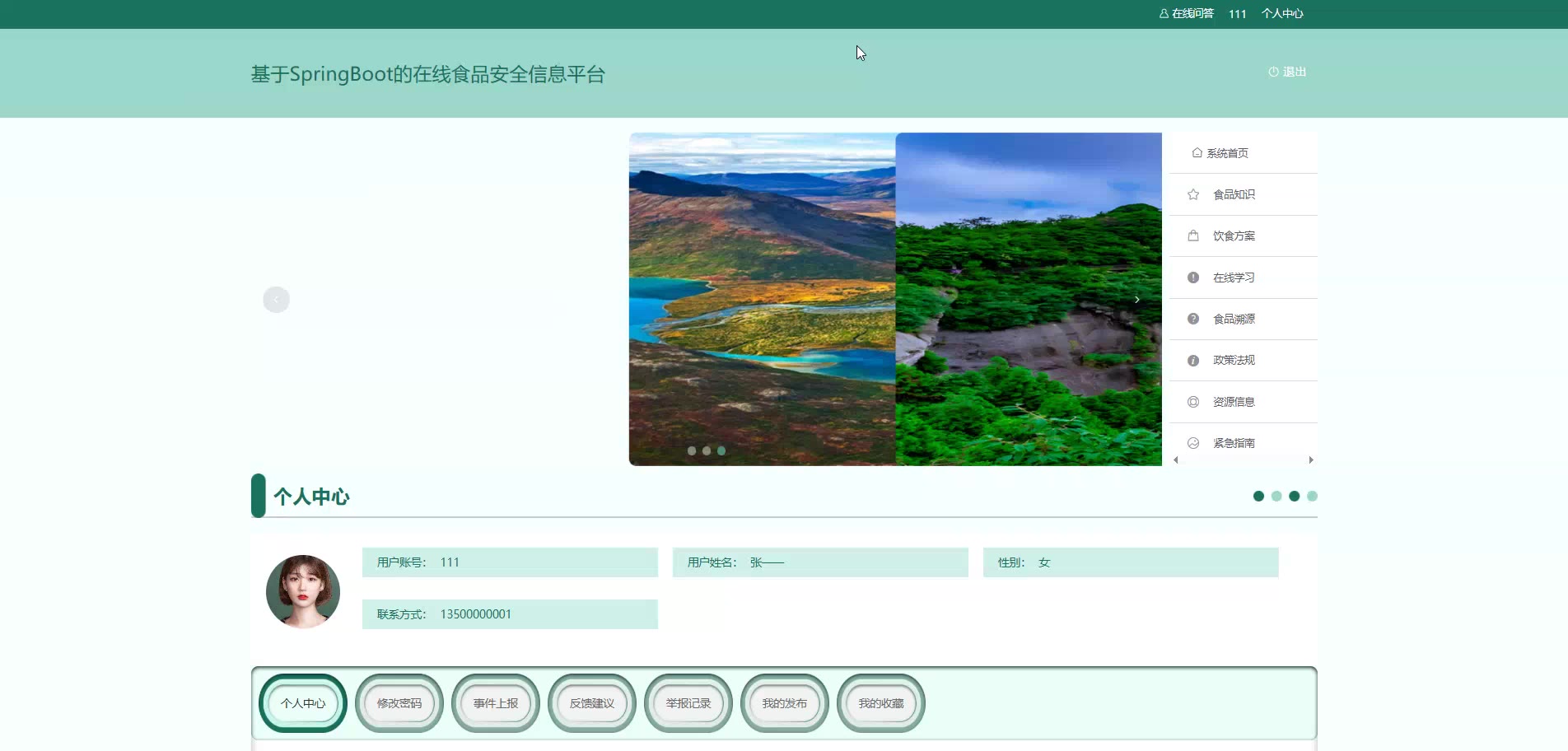
Task: Click the exclamation icon beside 在线学习
Action: [1192, 278]
